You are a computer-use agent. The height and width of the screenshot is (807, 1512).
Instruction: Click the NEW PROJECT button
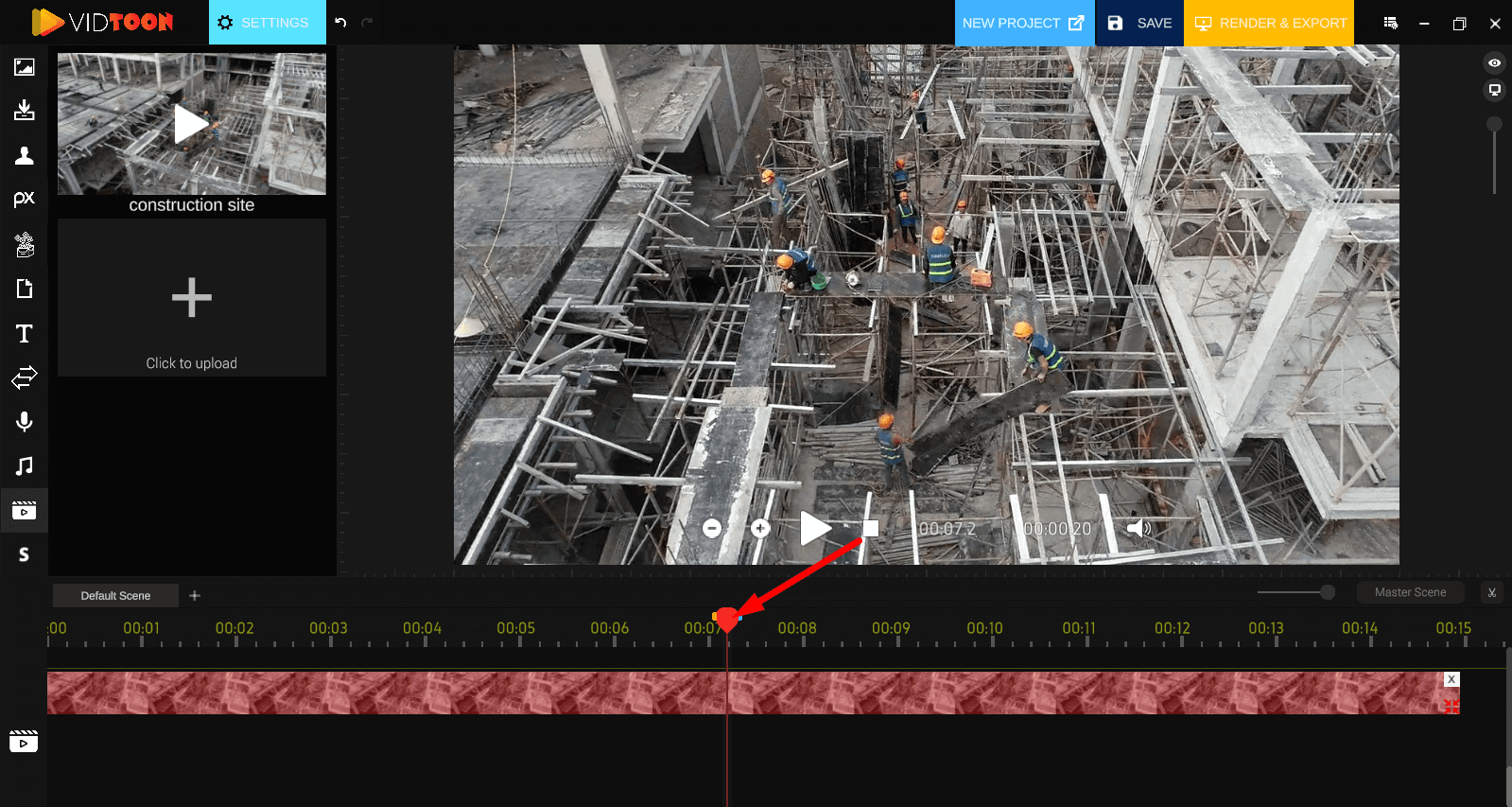(x=1024, y=23)
